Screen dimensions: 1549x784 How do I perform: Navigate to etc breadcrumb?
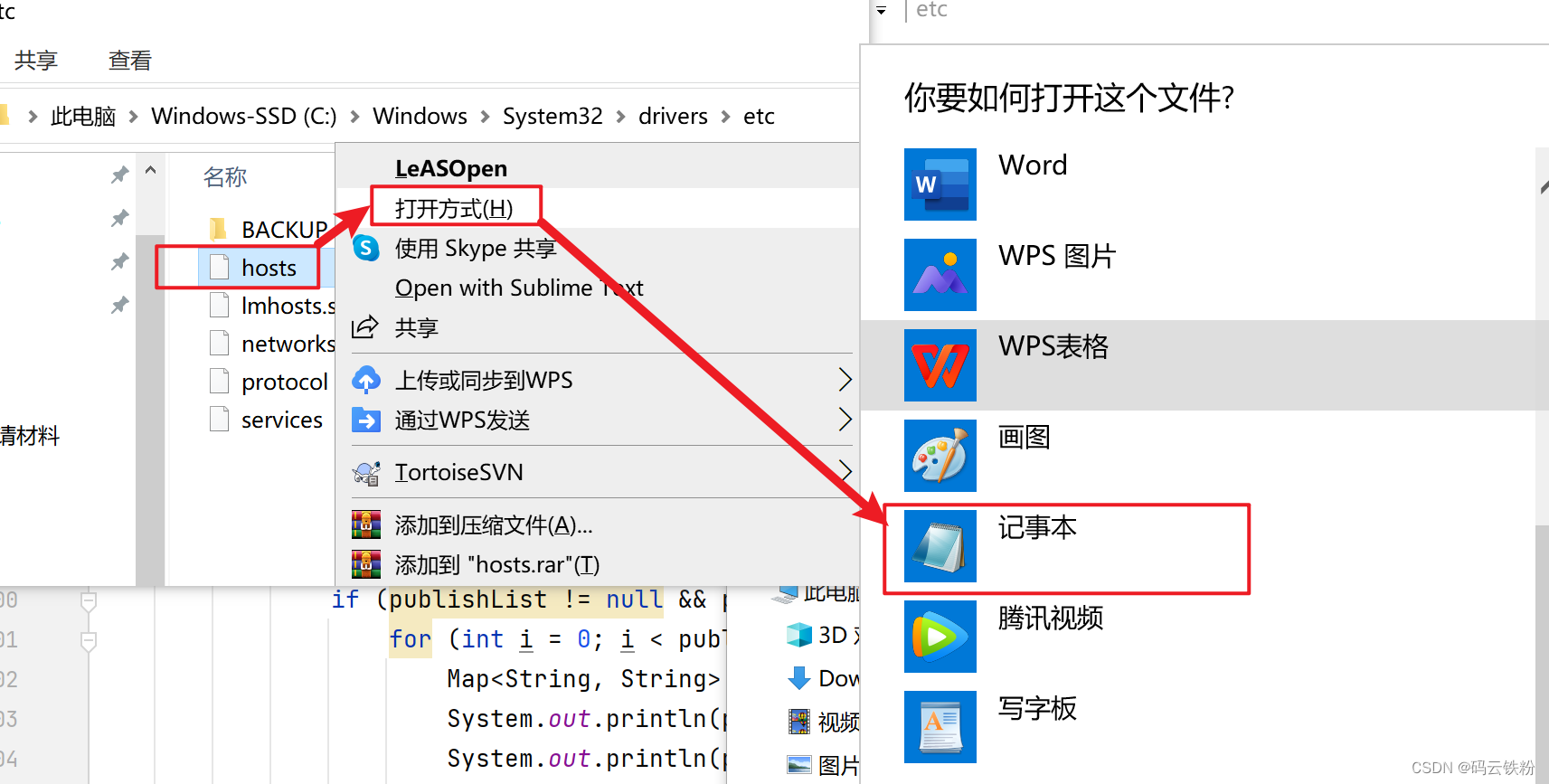pyautogui.click(x=759, y=117)
